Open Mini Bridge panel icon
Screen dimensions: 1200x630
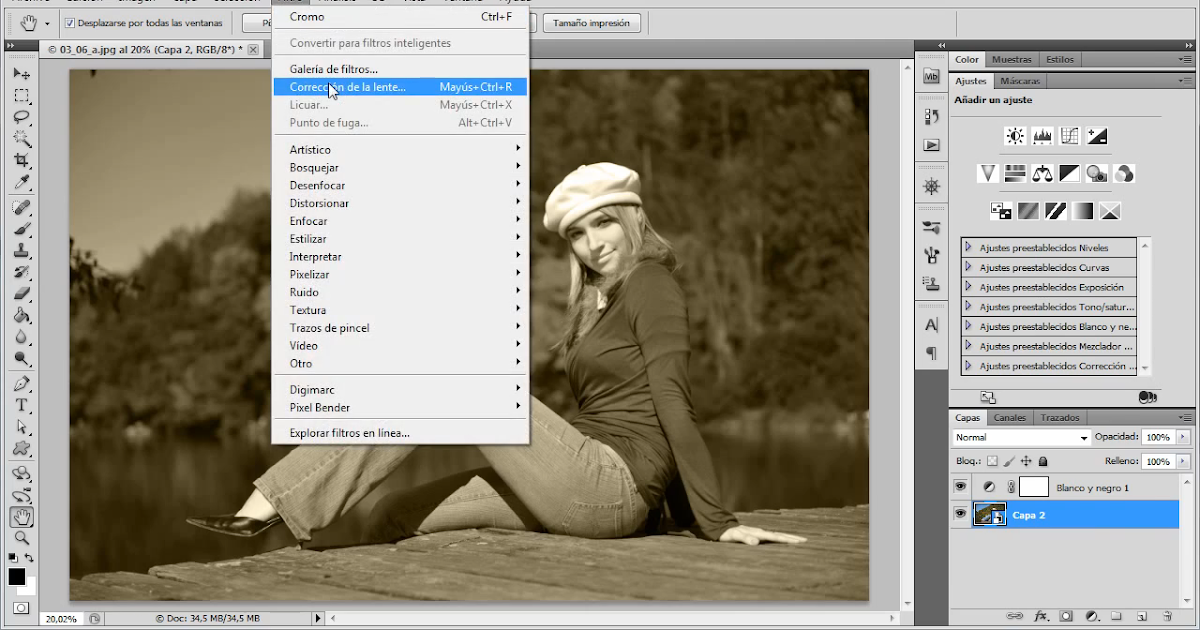(x=932, y=76)
